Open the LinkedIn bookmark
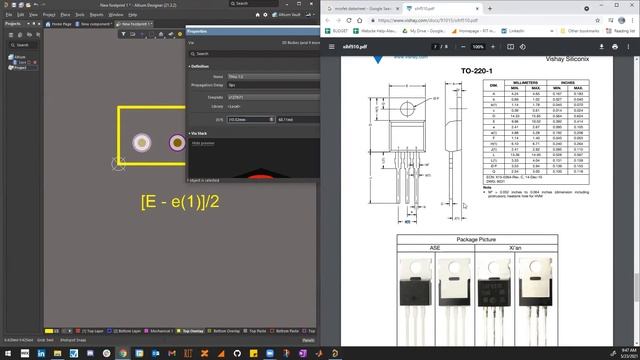640x360 pixels. click(513, 31)
